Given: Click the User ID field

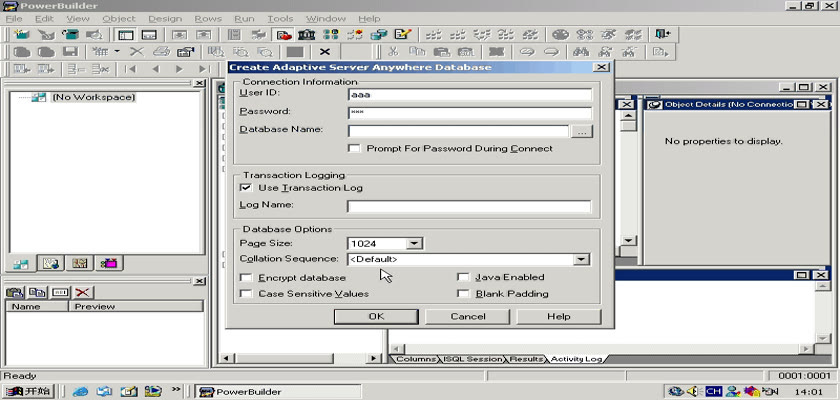Looking at the screenshot, I should pos(470,95).
